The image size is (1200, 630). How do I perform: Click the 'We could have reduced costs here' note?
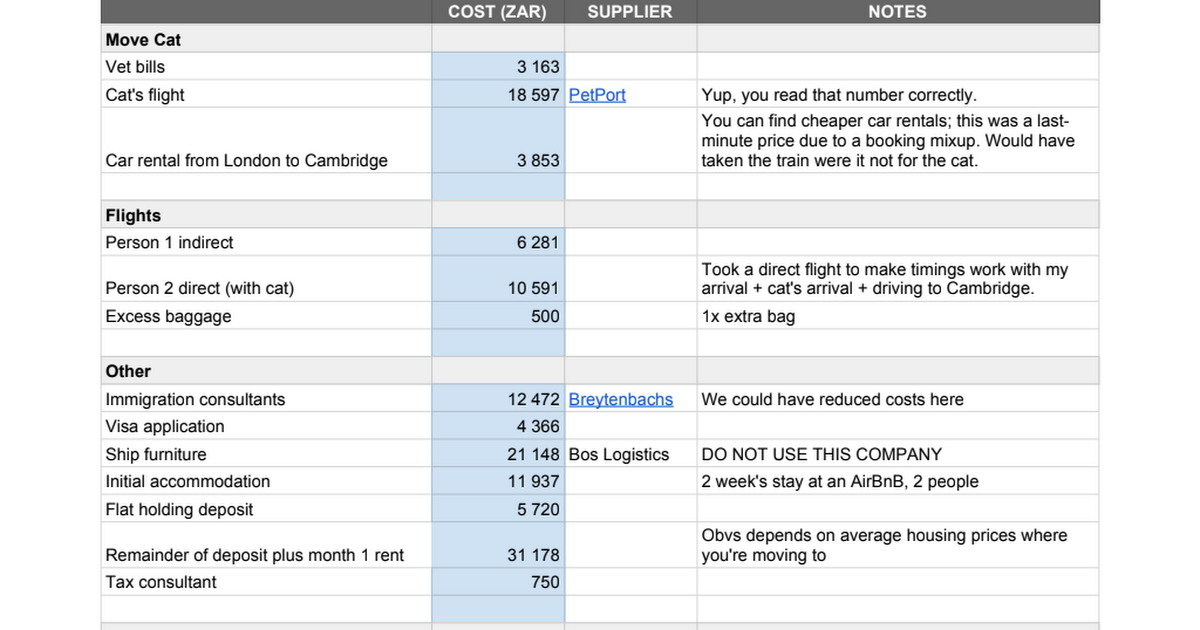point(833,399)
